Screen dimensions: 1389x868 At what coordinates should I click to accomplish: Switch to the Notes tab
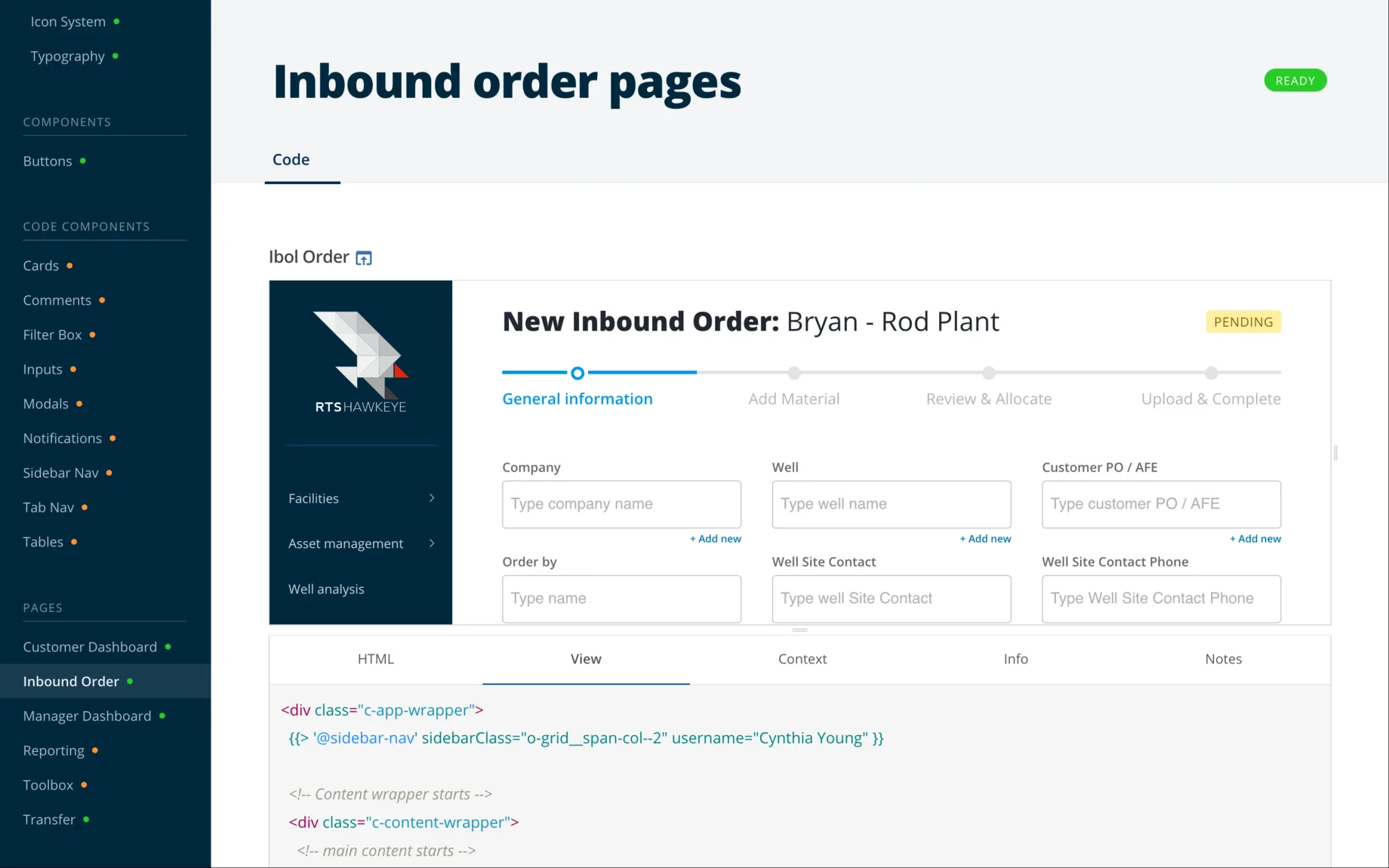click(x=1224, y=659)
